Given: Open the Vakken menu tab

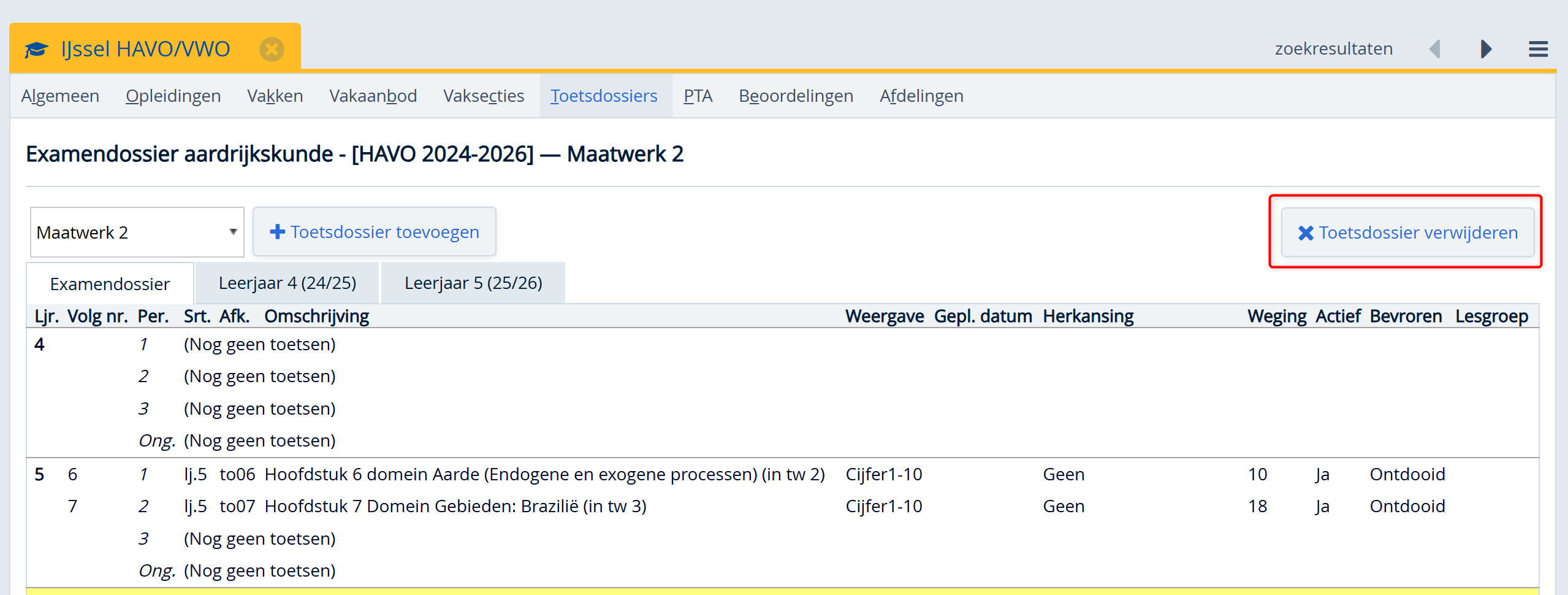Looking at the screenshot, I should click(275, 96).
